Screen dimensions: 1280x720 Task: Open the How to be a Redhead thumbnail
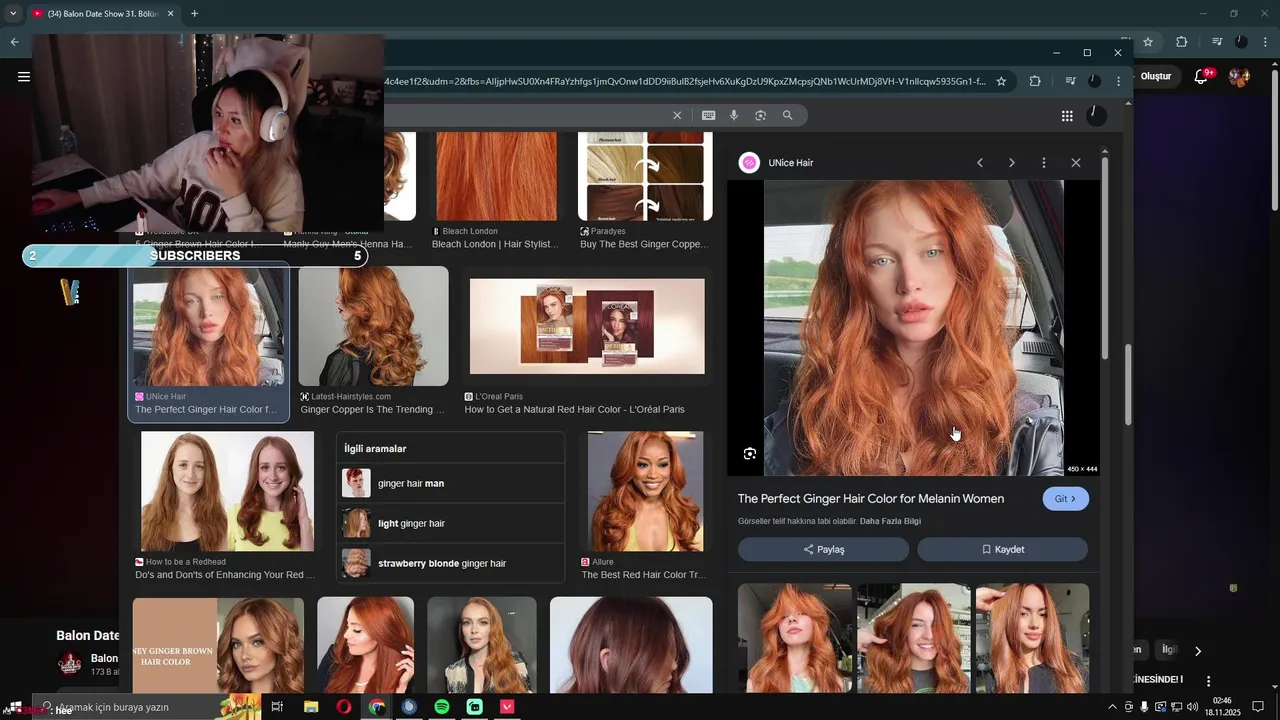227,491
